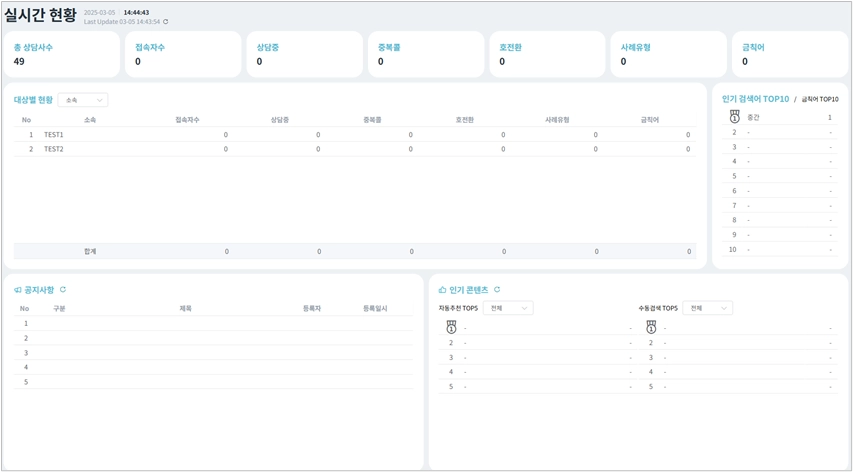Switch to the 인기 검색어 TOP10 tab
This screenshot has height=472, width=853.
(755, 99)
